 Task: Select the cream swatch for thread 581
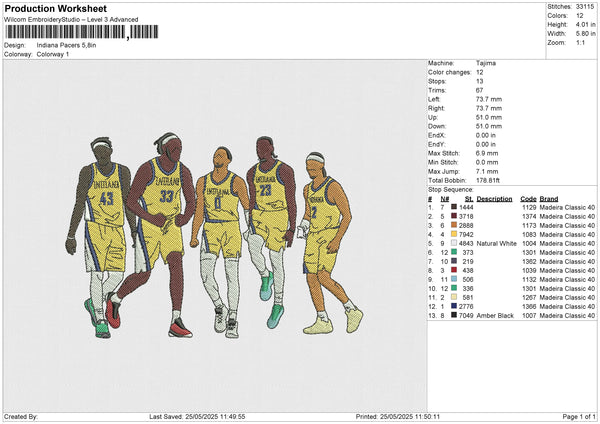[x=454, y=297]
